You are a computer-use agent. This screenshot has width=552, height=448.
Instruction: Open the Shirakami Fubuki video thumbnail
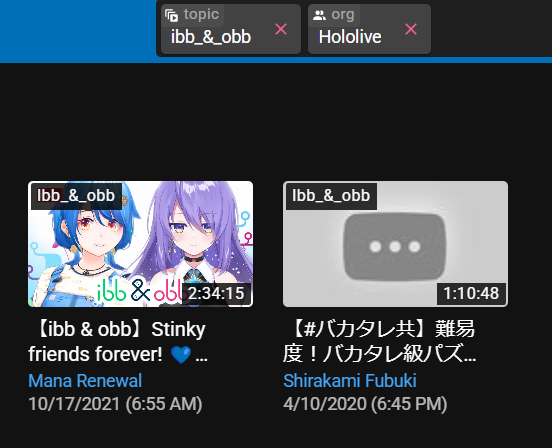point(395,244)
